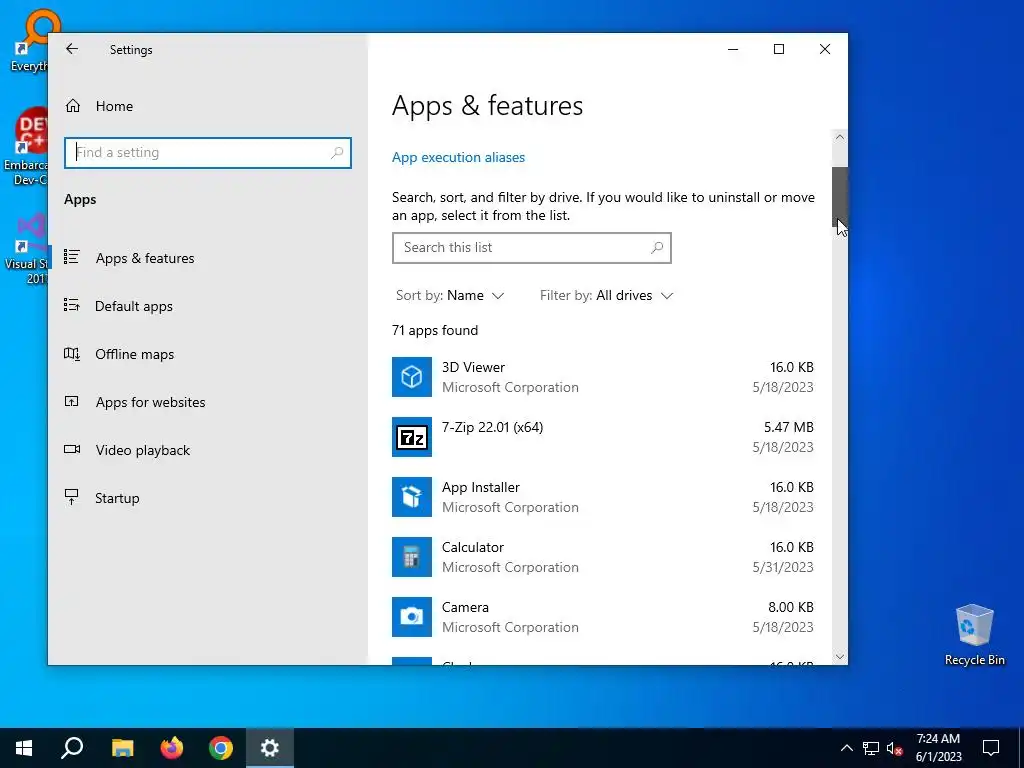Screen dimensions: 1024x768
Task: Click the Visual Studio desktop shortcut
Action: coord(26,249)
